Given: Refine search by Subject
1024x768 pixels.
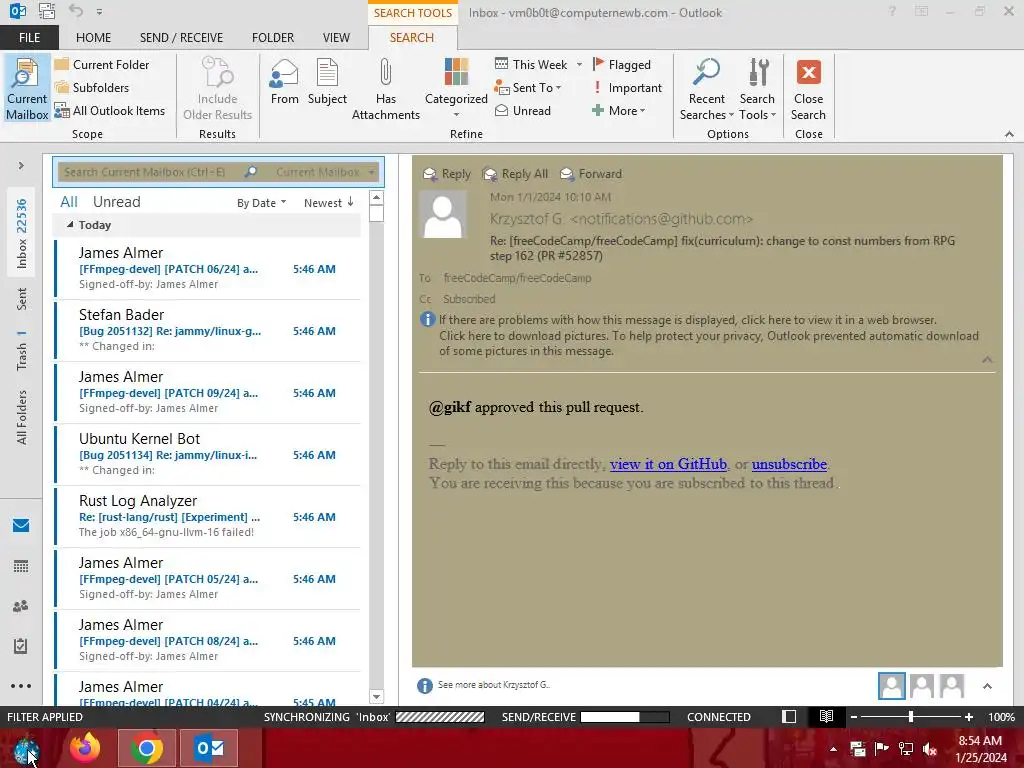Looking at the screenshot, I should tap(327, 82).
